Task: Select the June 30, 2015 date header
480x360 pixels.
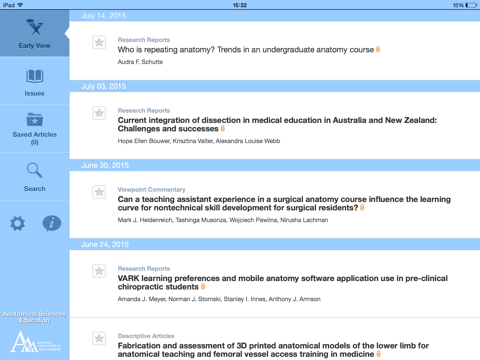Action: pyautogui.click(x=105, y=165)
